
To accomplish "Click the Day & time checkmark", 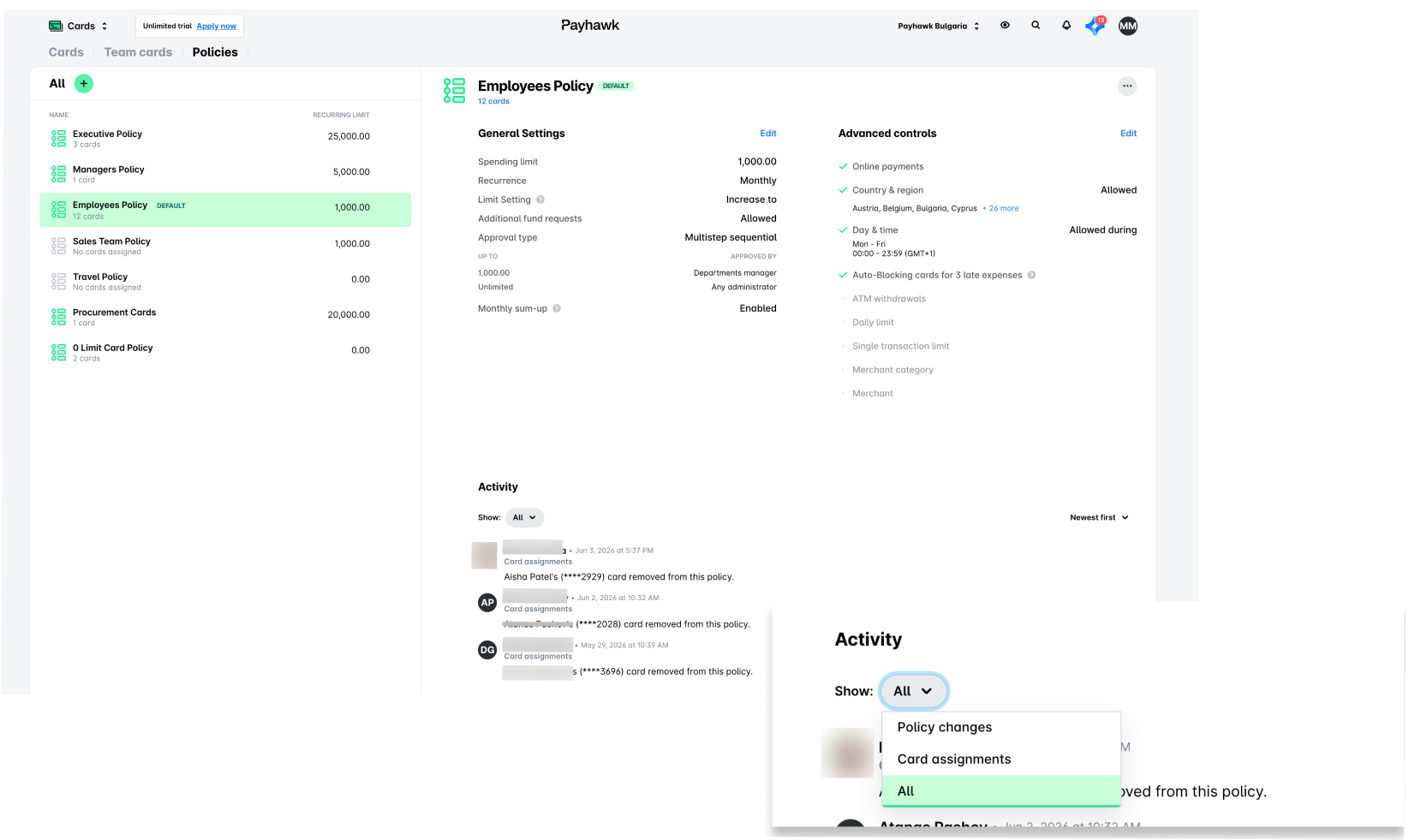I will (x=843, y=230).
